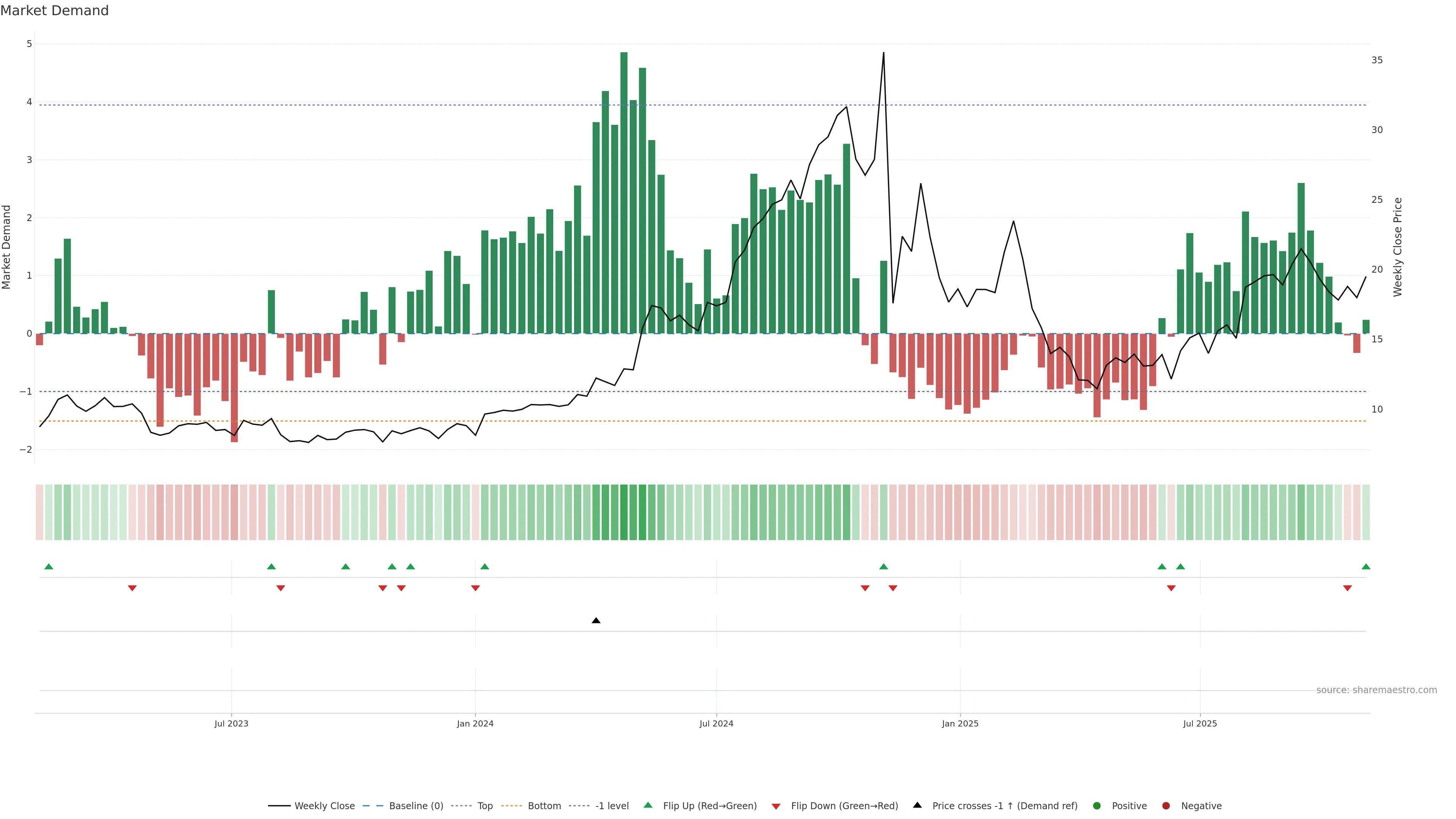Click the sharemaestro.com source text
1456x819 pixels.
tap(1376, 690)
